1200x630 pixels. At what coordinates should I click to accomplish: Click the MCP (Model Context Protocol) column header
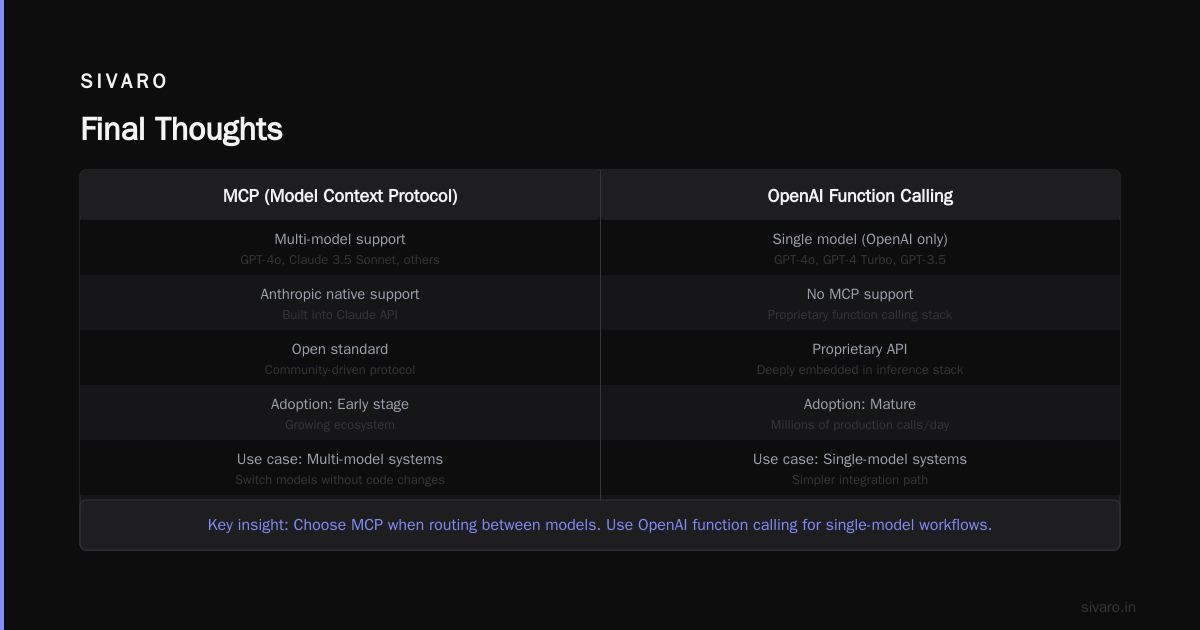(340, 195)
